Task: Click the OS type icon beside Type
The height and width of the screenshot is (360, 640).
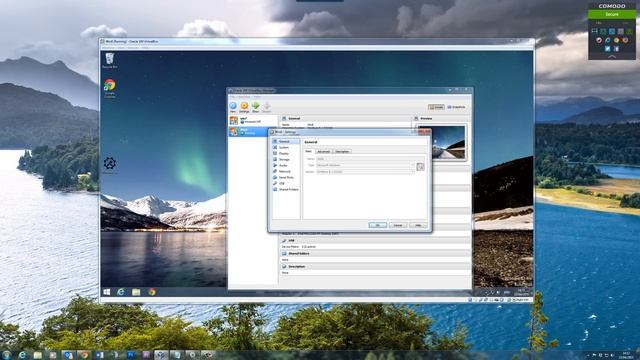Action: [x=420, y=167]
